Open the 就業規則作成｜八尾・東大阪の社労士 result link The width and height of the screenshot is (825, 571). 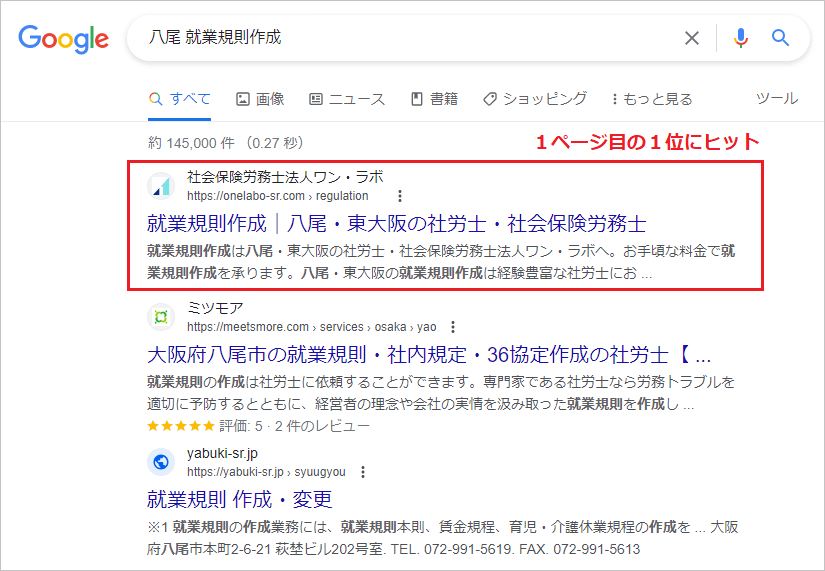click(397, 224)
